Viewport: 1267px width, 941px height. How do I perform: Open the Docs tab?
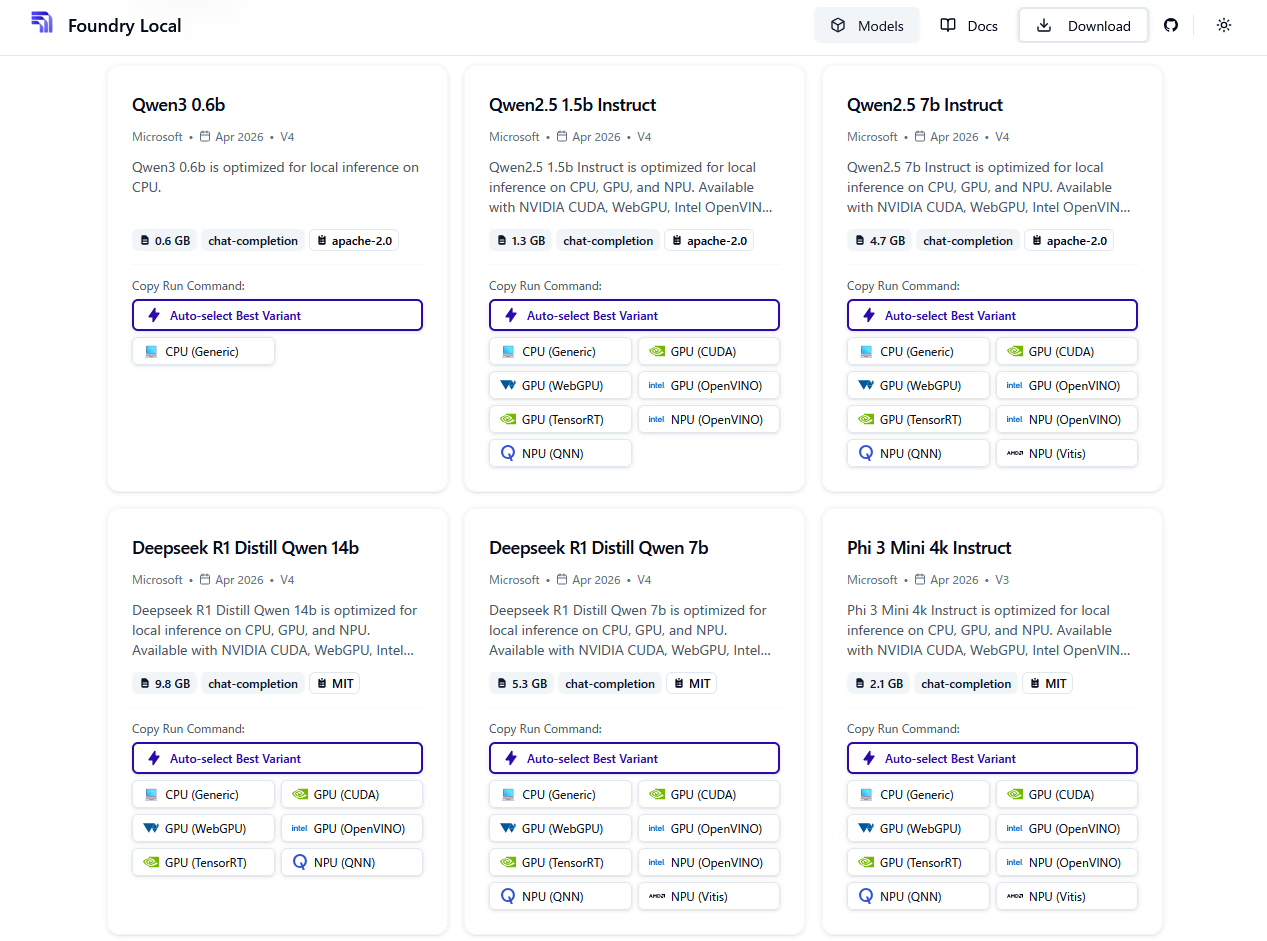(x=969, y=26)
